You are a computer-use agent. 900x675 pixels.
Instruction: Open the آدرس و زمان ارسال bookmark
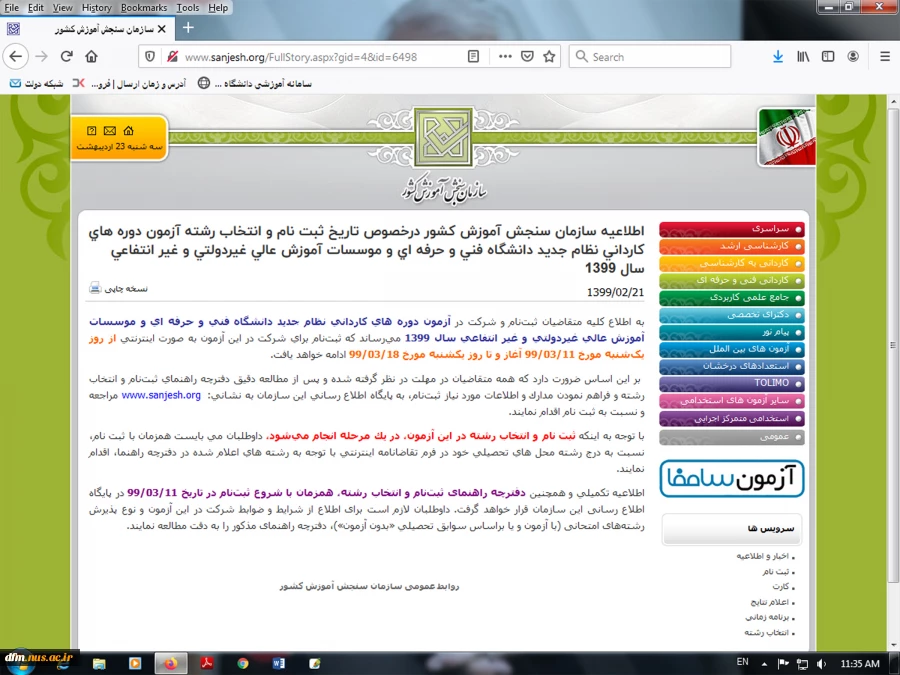click(129, 84)
